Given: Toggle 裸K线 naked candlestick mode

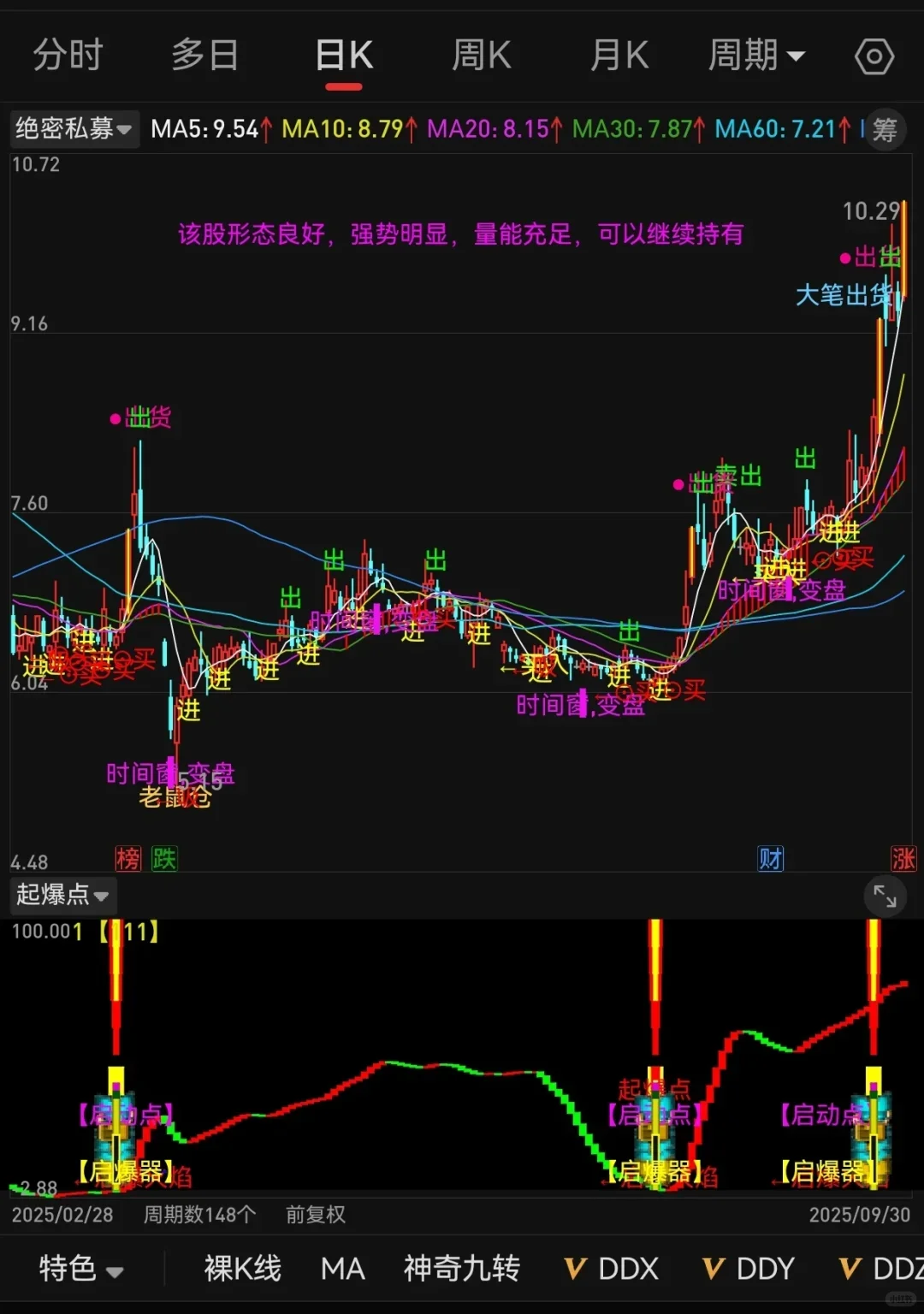Looking at the screenshot, I should [x=242, y=1269].
